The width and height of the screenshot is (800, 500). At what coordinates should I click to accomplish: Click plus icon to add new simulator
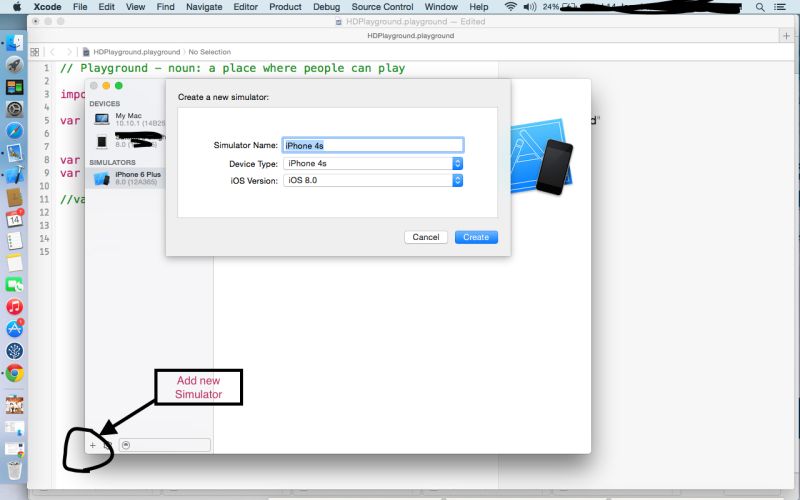tap(92, 445)
